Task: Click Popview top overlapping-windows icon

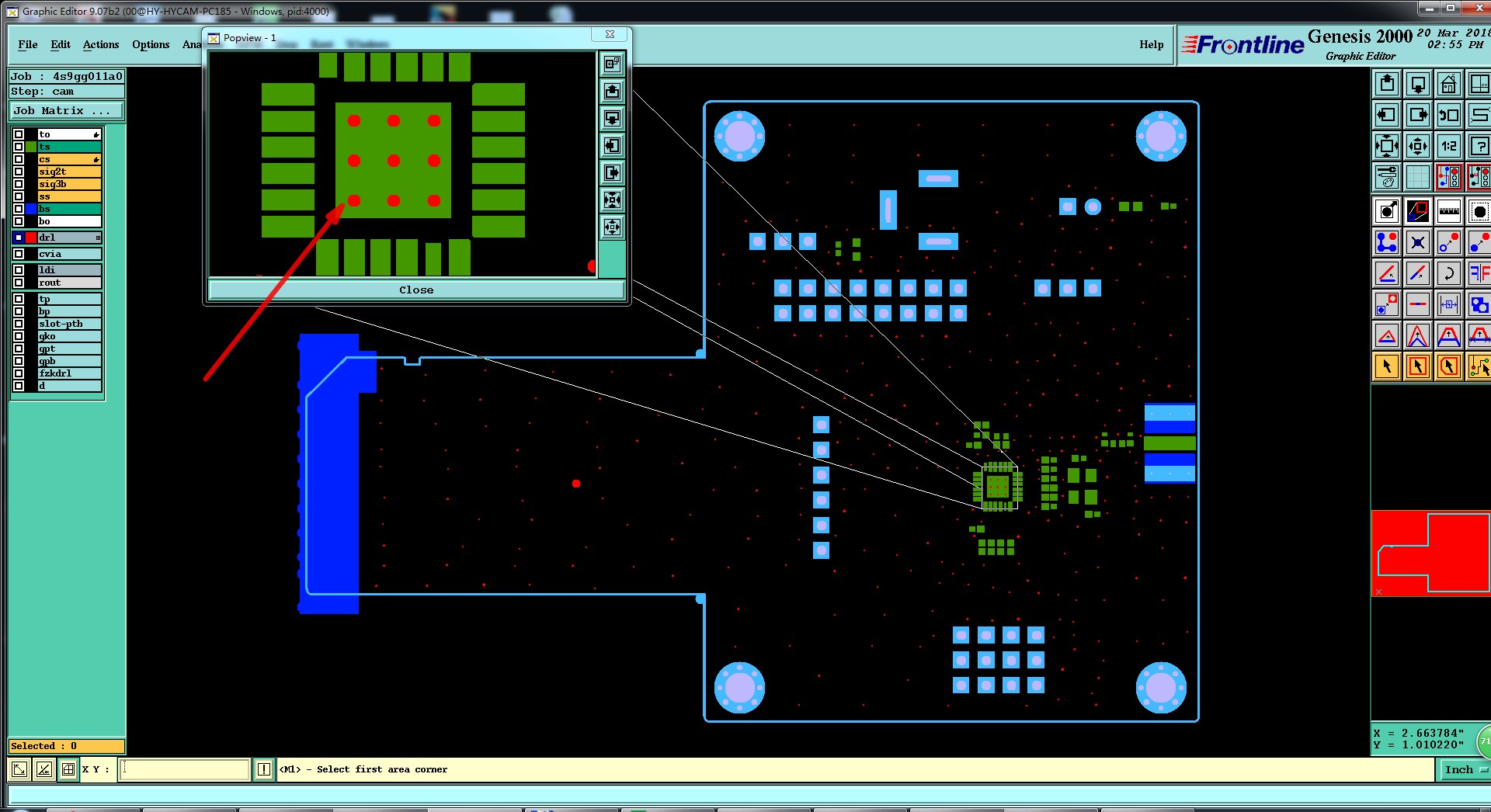Action: point(613,64)
